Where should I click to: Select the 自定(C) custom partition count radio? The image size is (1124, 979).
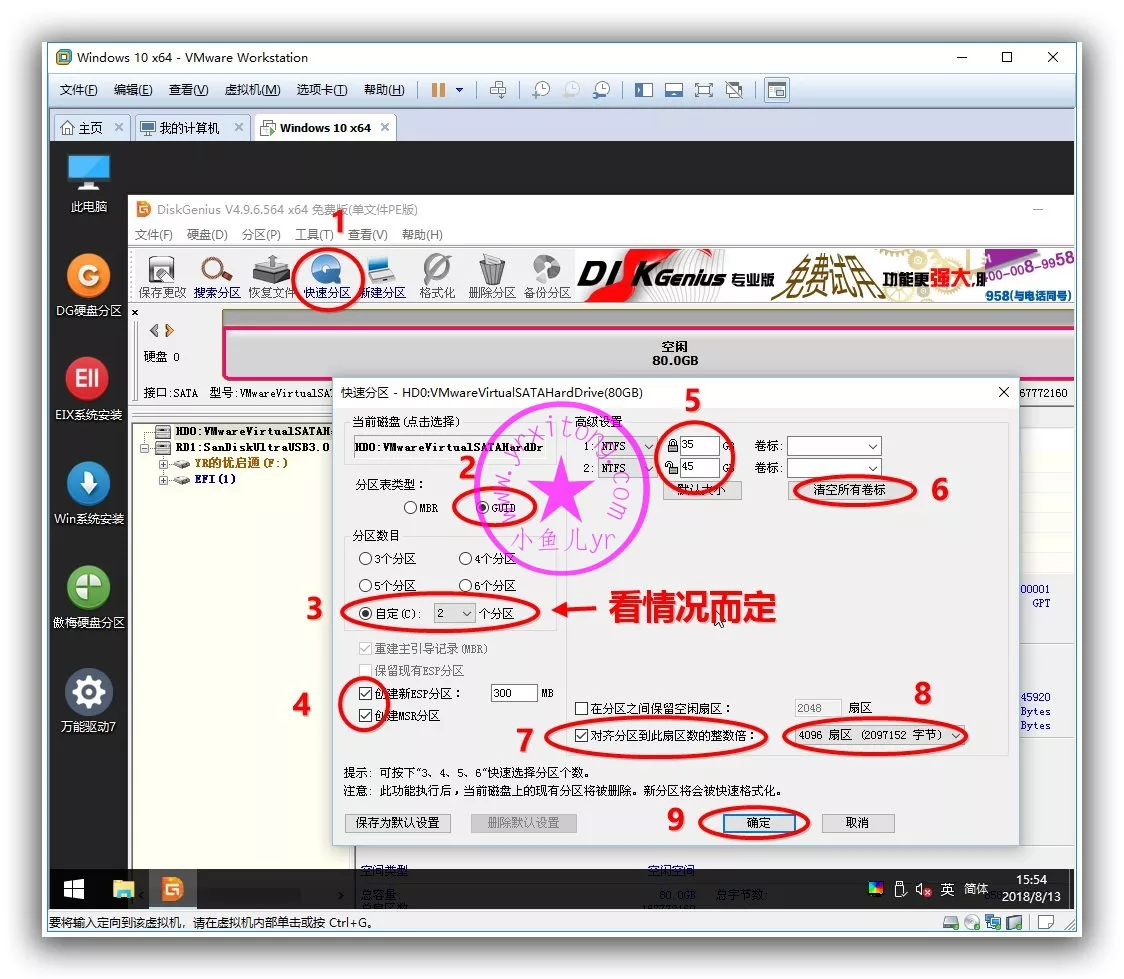click(x=366, y=613)
